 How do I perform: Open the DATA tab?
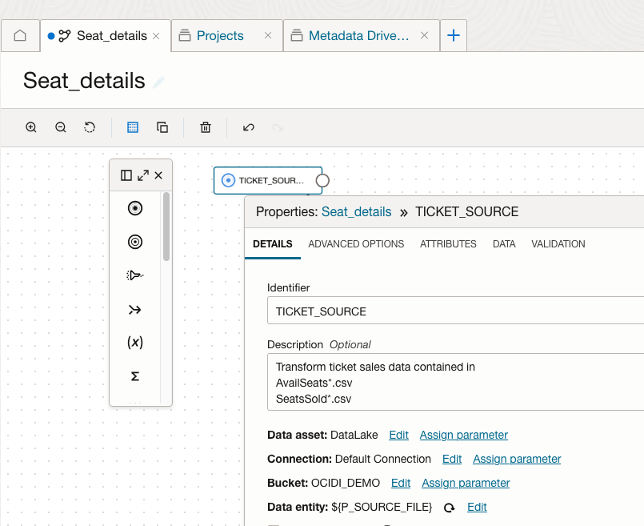coord(504,244)
